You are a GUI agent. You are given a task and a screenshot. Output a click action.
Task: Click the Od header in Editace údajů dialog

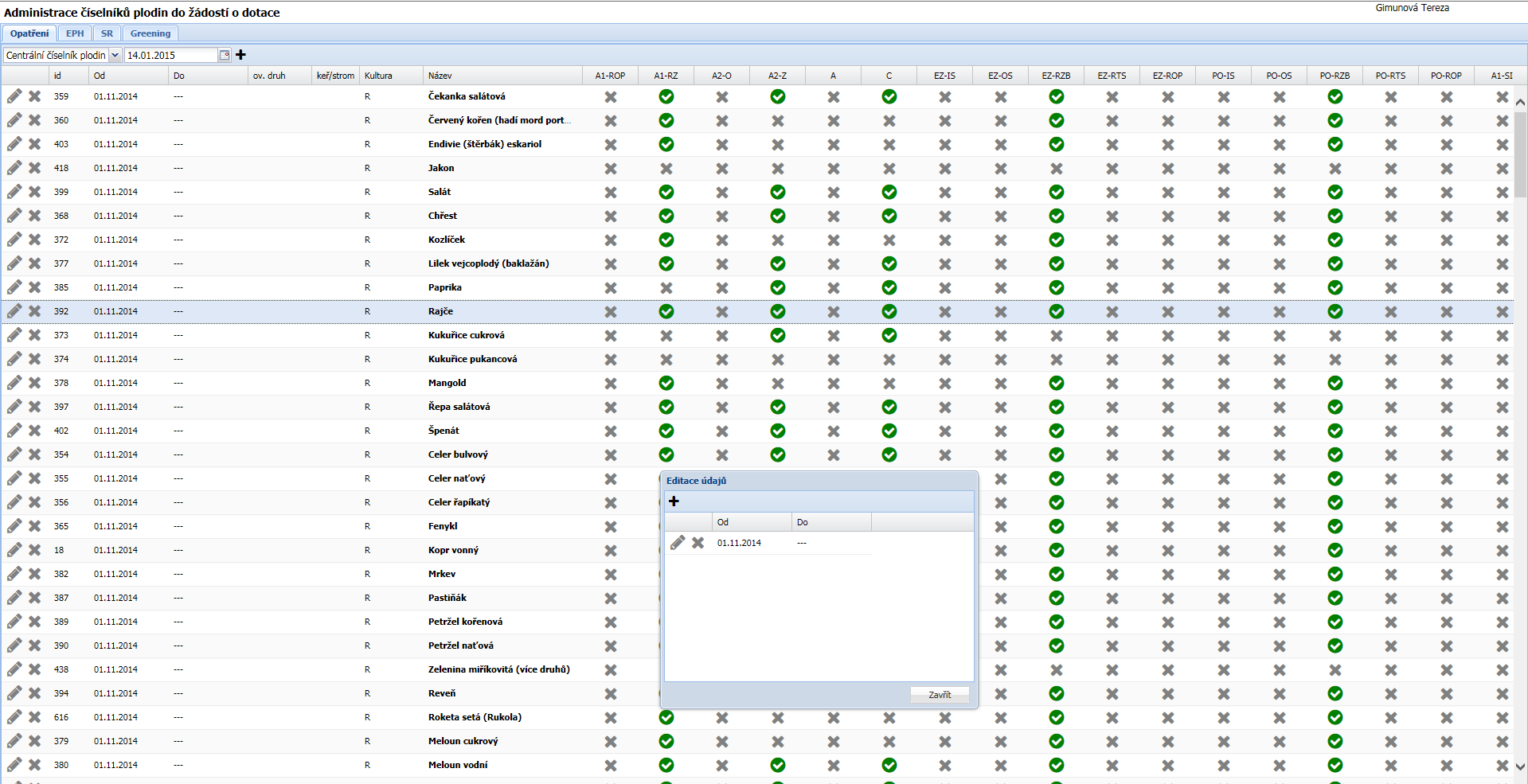tap(752, 522)
